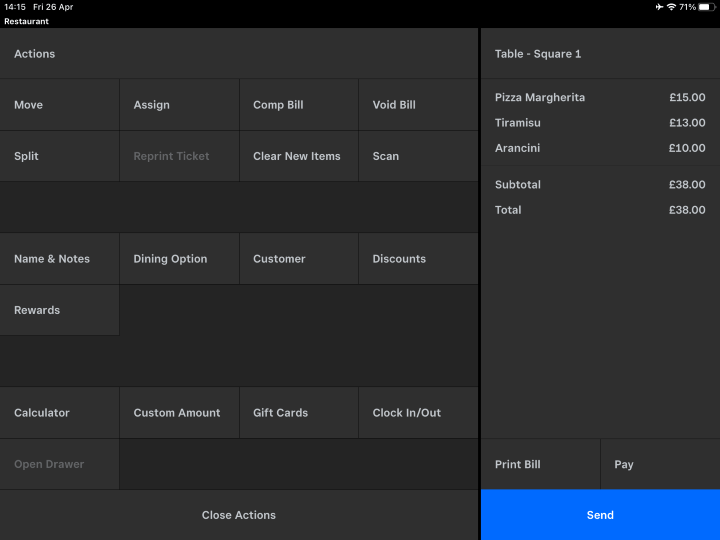
Task: Select the Dining Option button
Action: pyautogui.click(x=179, y=259)
